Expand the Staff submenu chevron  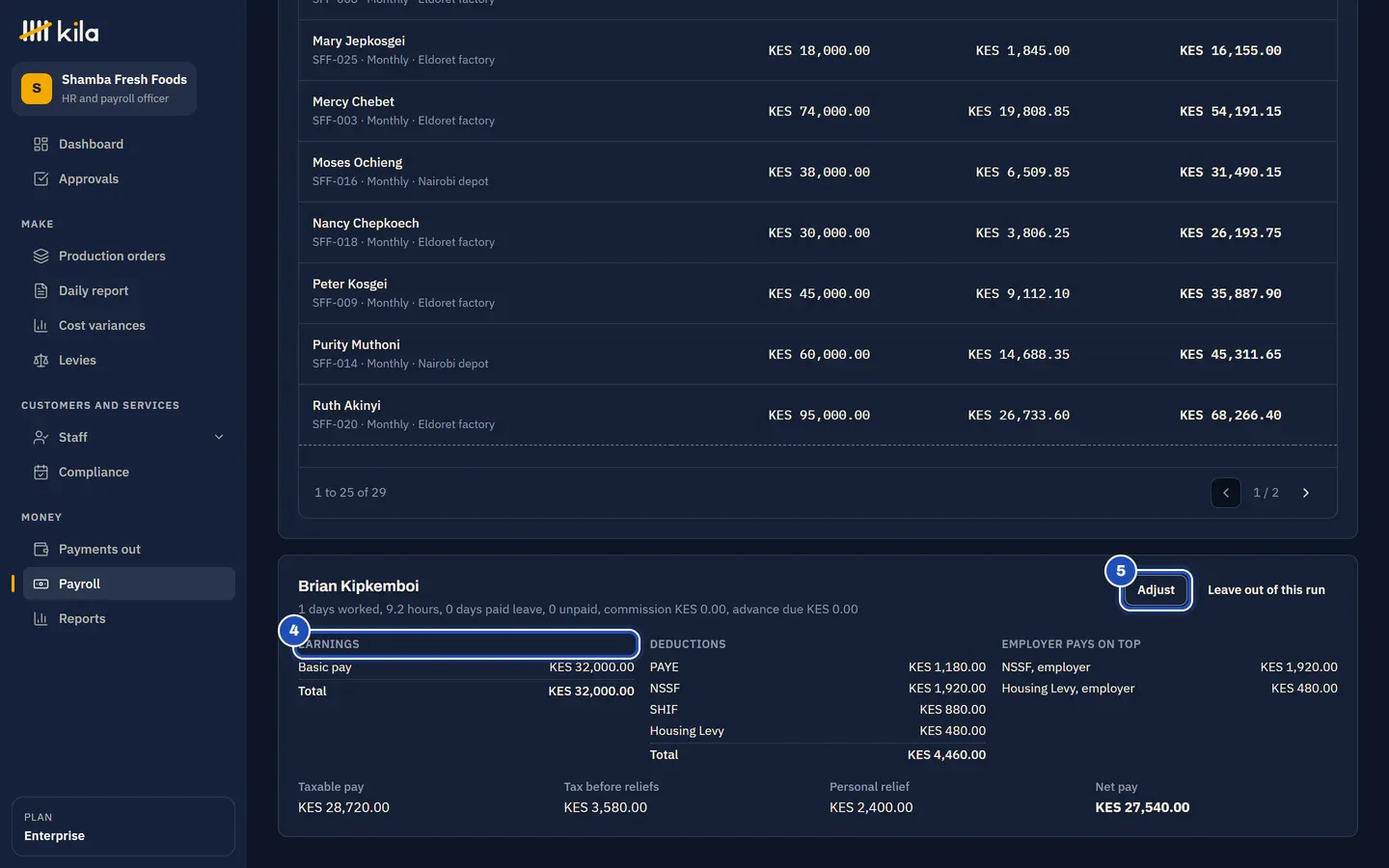(219, 438)
